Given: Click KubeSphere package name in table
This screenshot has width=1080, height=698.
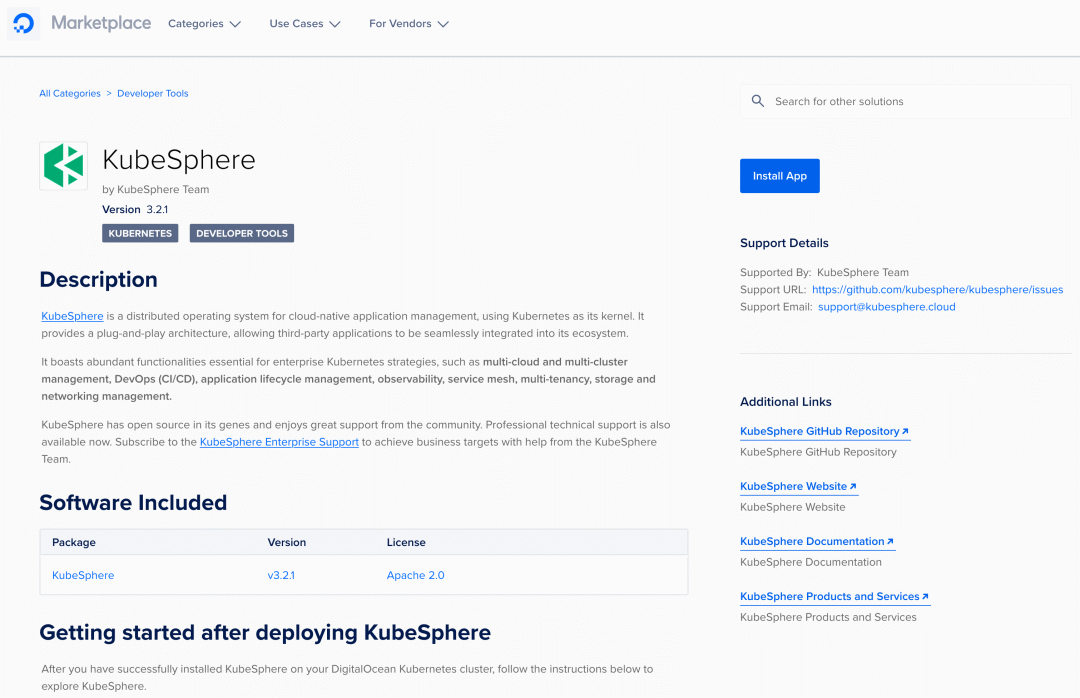Looking at the screenshot, I should (x=83, y=575).
